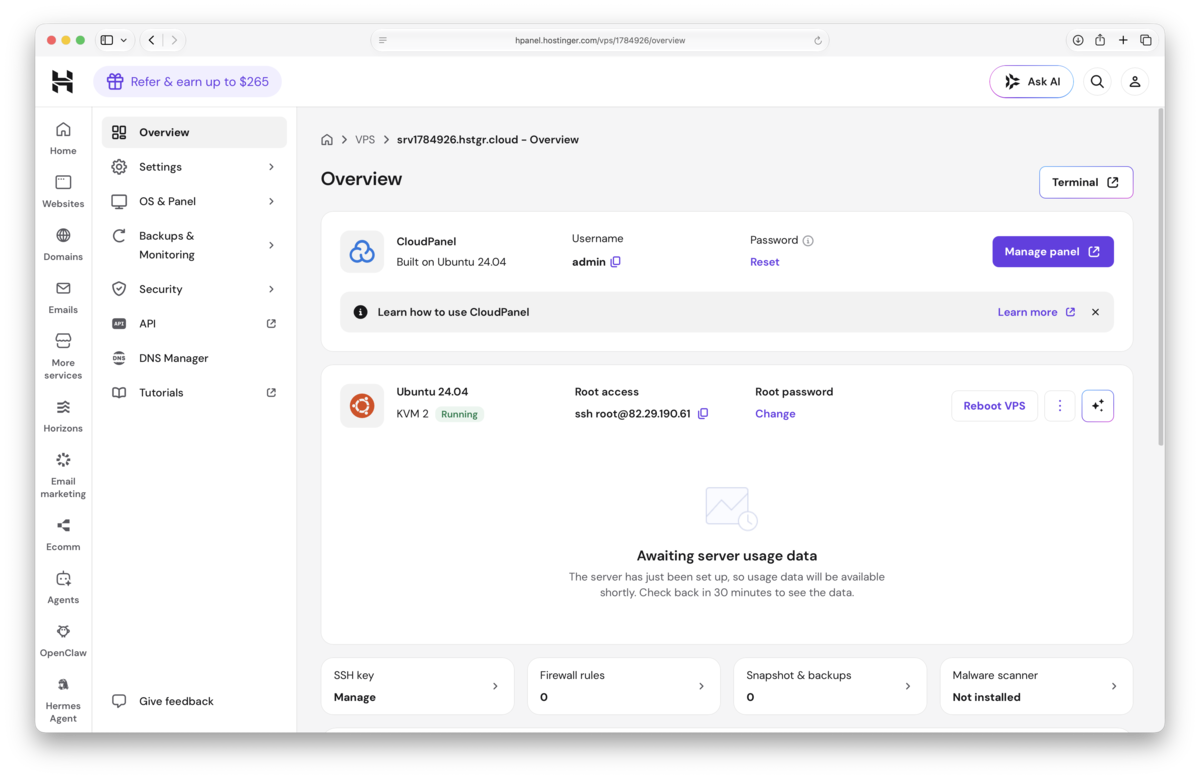
Task: Click the page vertical scrollbar
Action: click(1160, 277)
